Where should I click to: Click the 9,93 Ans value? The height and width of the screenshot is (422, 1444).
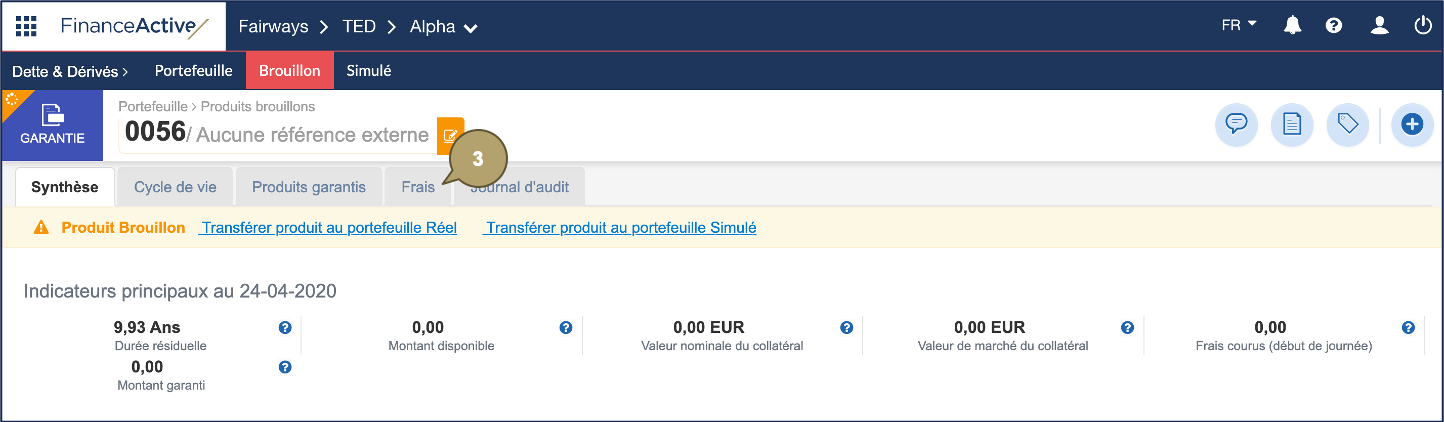[x=147, y=327]
